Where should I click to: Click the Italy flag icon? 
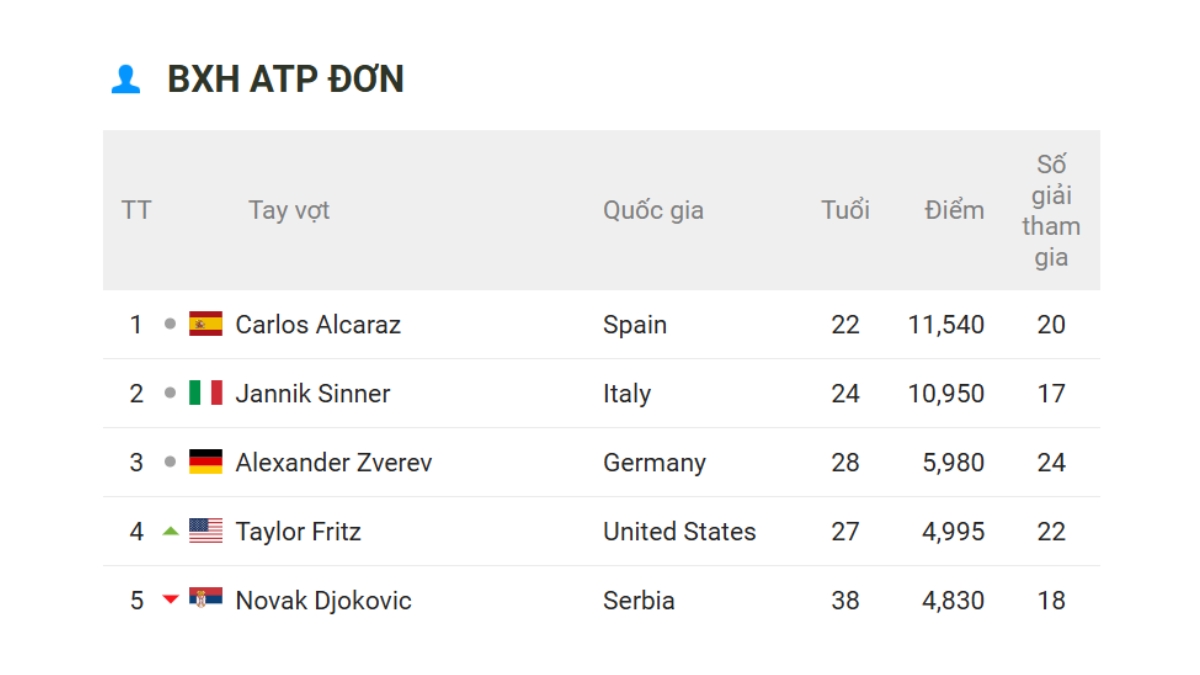[x=206, y=393]
